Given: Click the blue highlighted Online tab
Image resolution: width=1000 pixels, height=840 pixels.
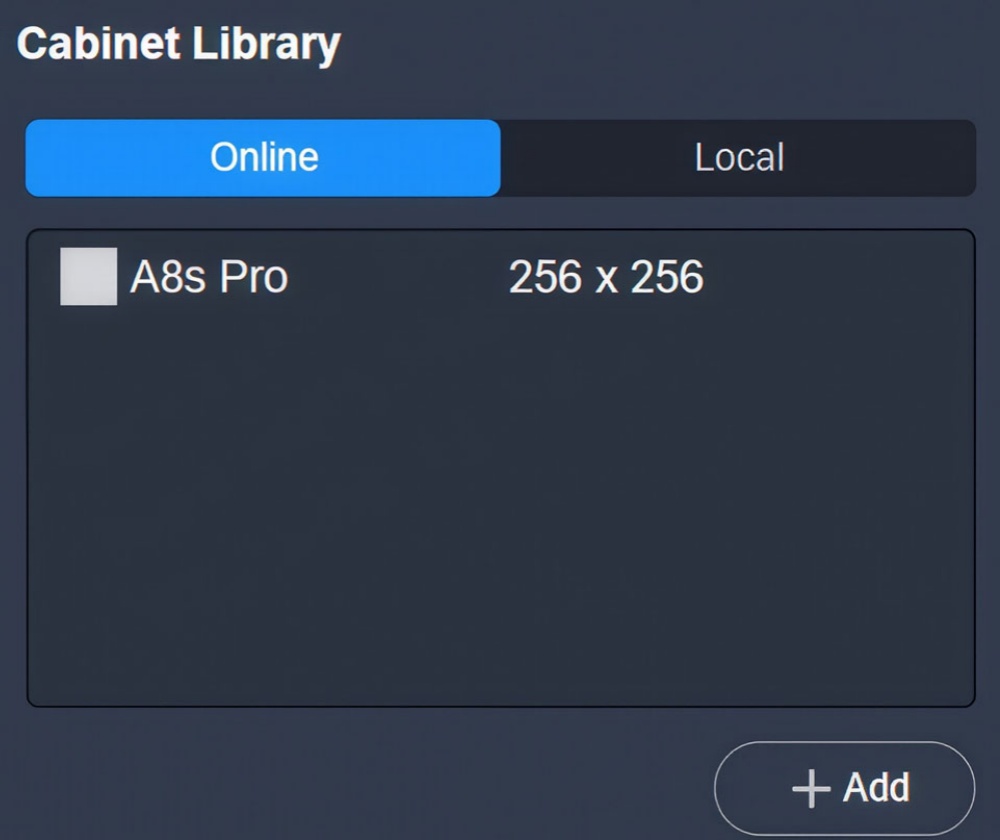Looking at the screenshot, I should (263, 158).
